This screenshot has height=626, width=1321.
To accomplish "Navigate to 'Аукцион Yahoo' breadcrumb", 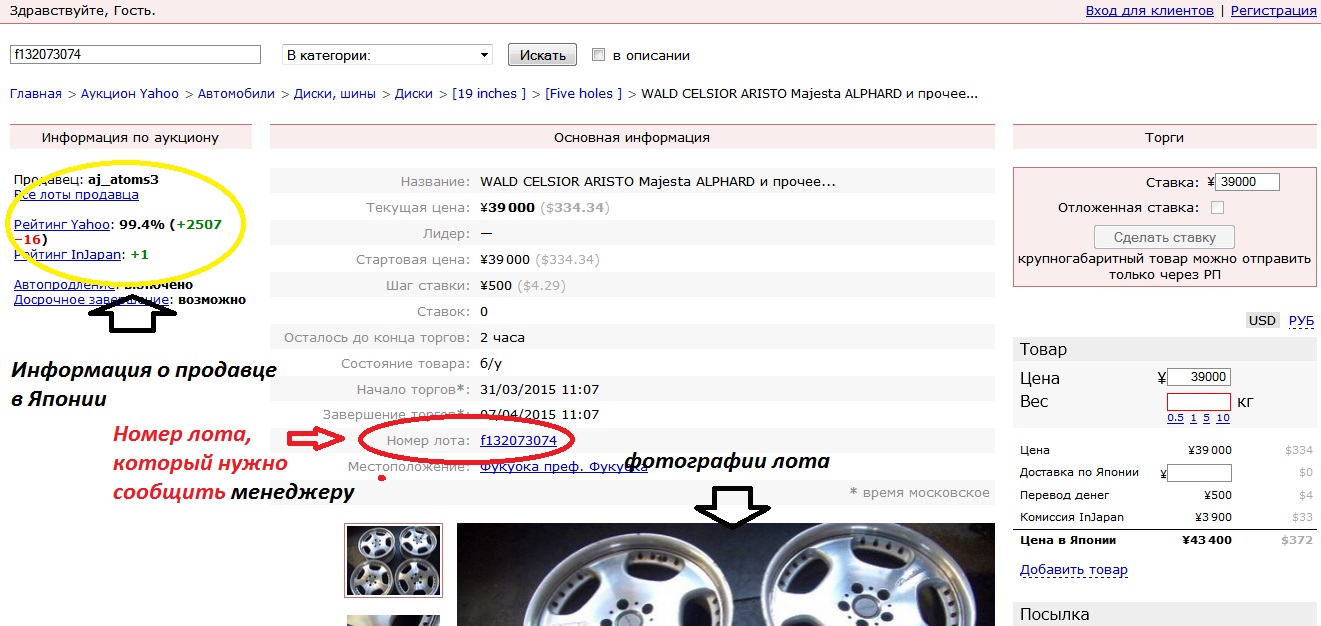I will 130,94.
